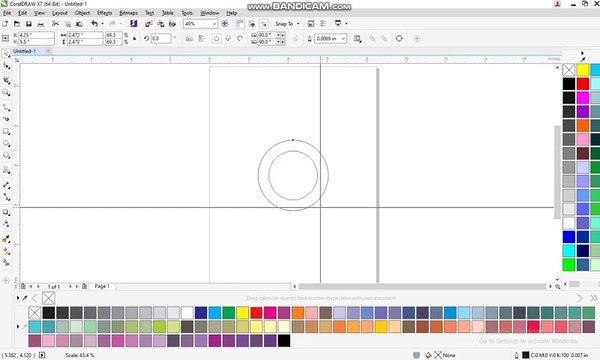Screen dimensions: 600x360
Task: Open the Effects menu
Action: [x=104, y=13]
